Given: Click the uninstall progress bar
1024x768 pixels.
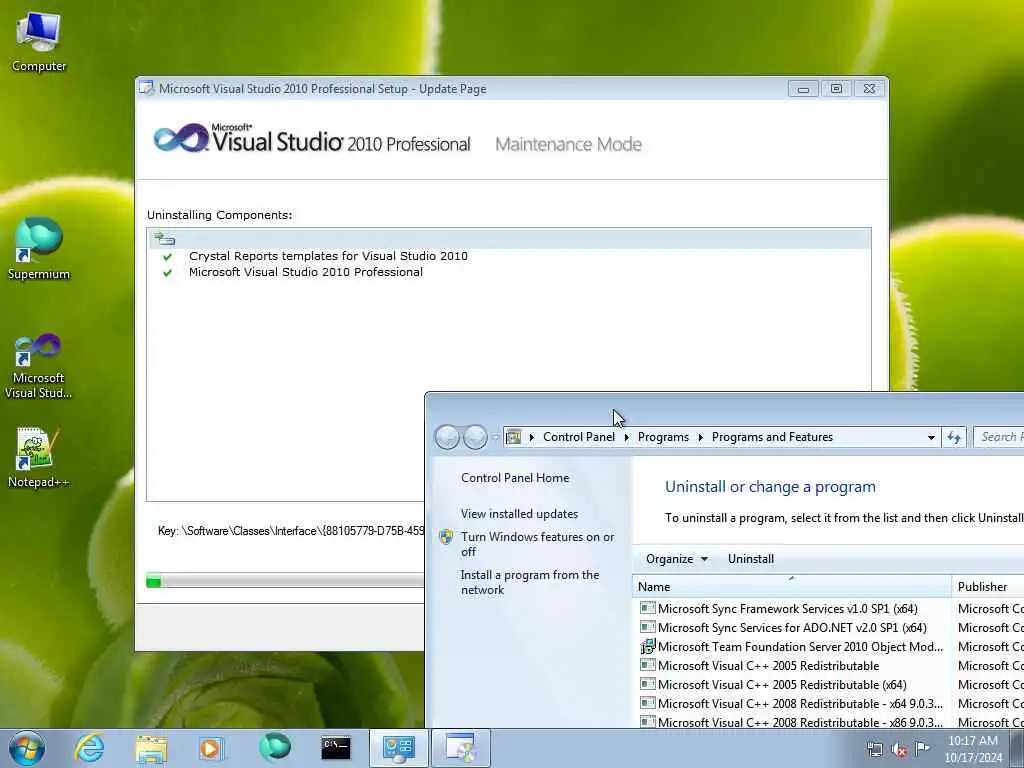Looking at the screenshot, I should (x=285, y=580).
